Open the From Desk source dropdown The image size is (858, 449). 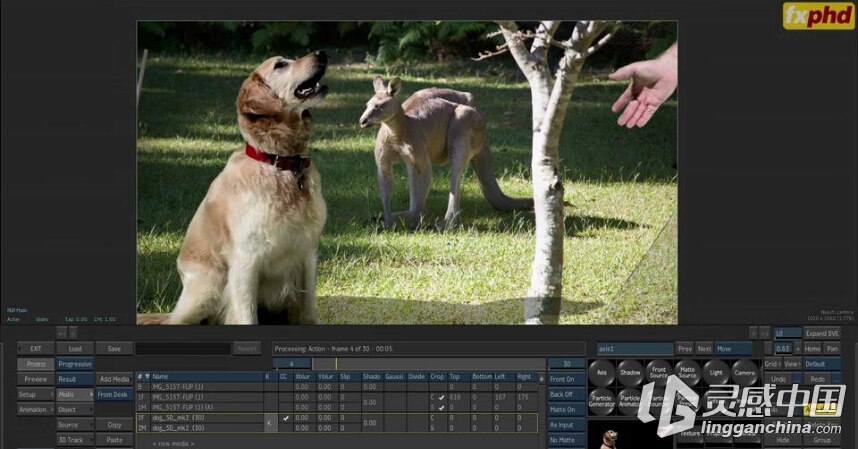click(114, 394)
